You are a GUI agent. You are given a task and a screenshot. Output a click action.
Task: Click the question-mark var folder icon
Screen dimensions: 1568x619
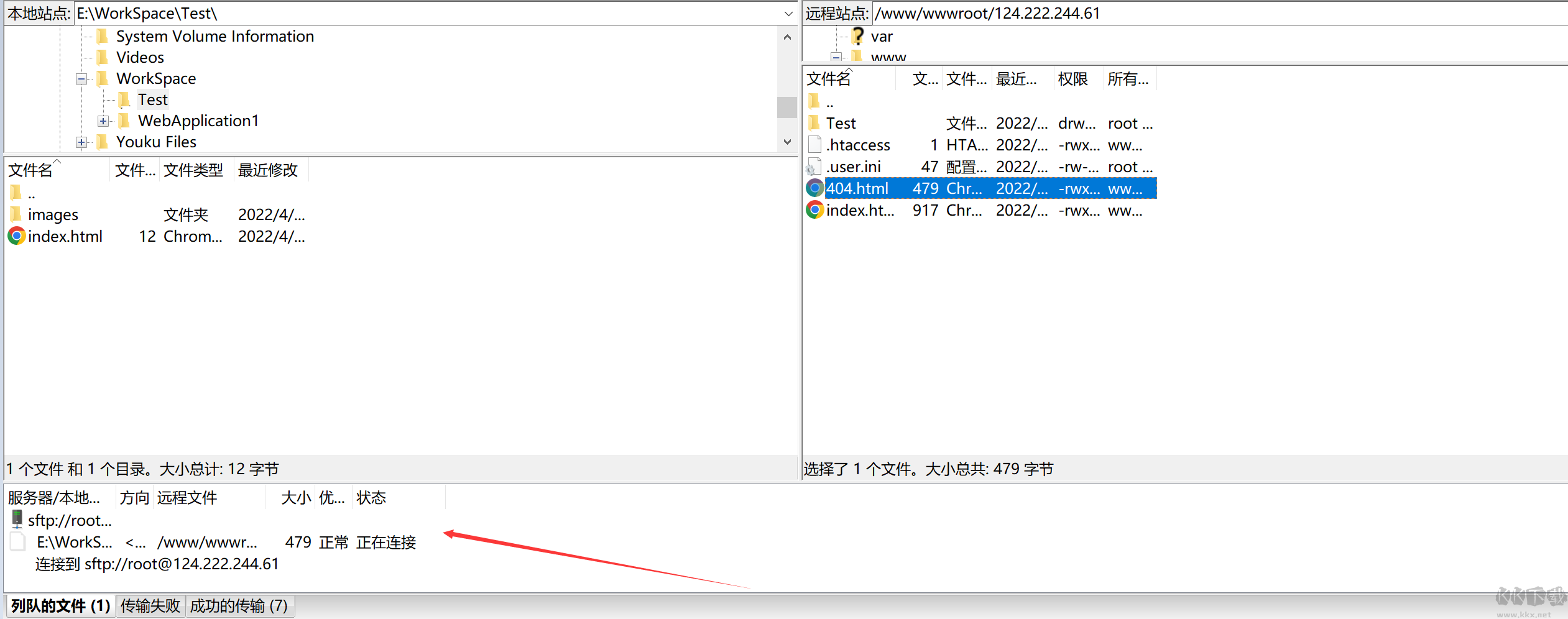(858, 36)
